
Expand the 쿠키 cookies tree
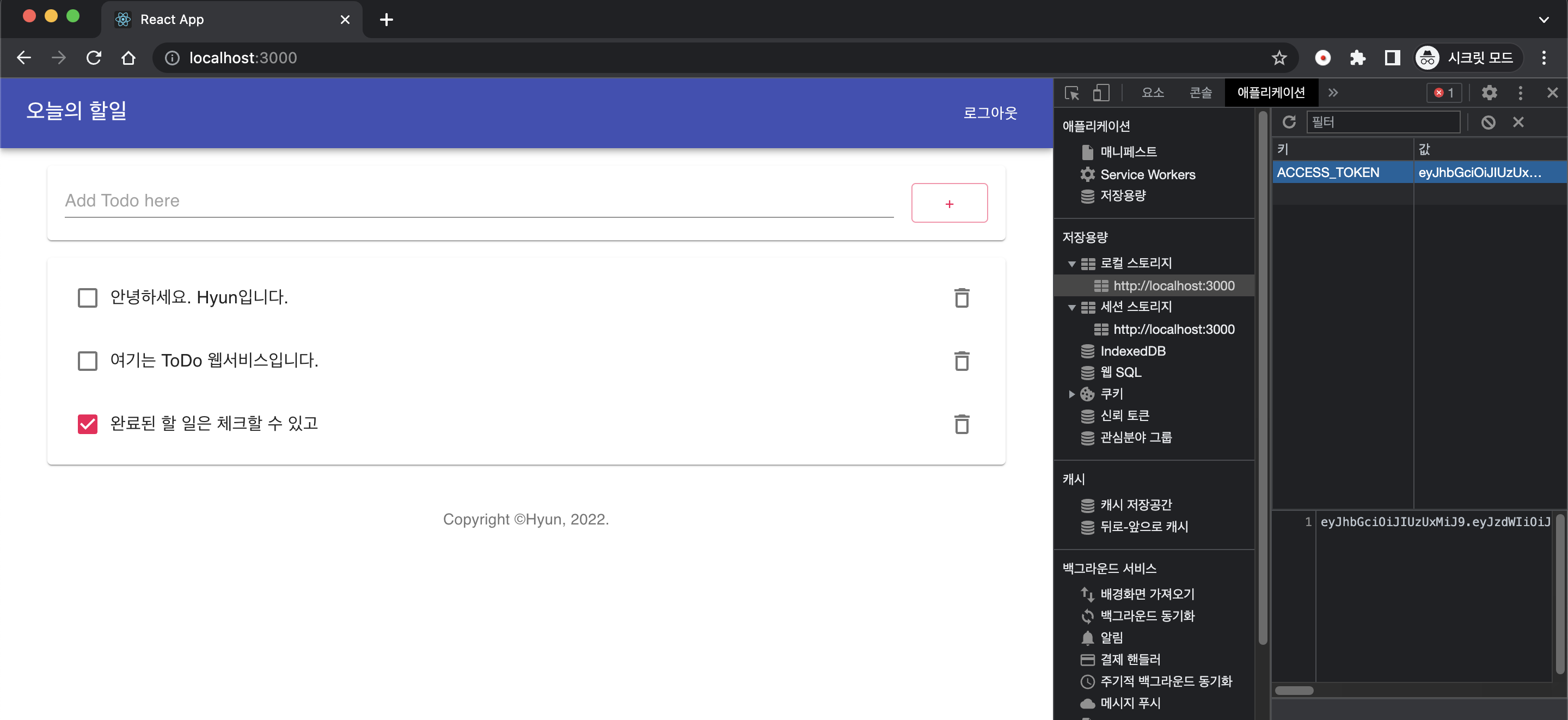[x=1072, y=394]
